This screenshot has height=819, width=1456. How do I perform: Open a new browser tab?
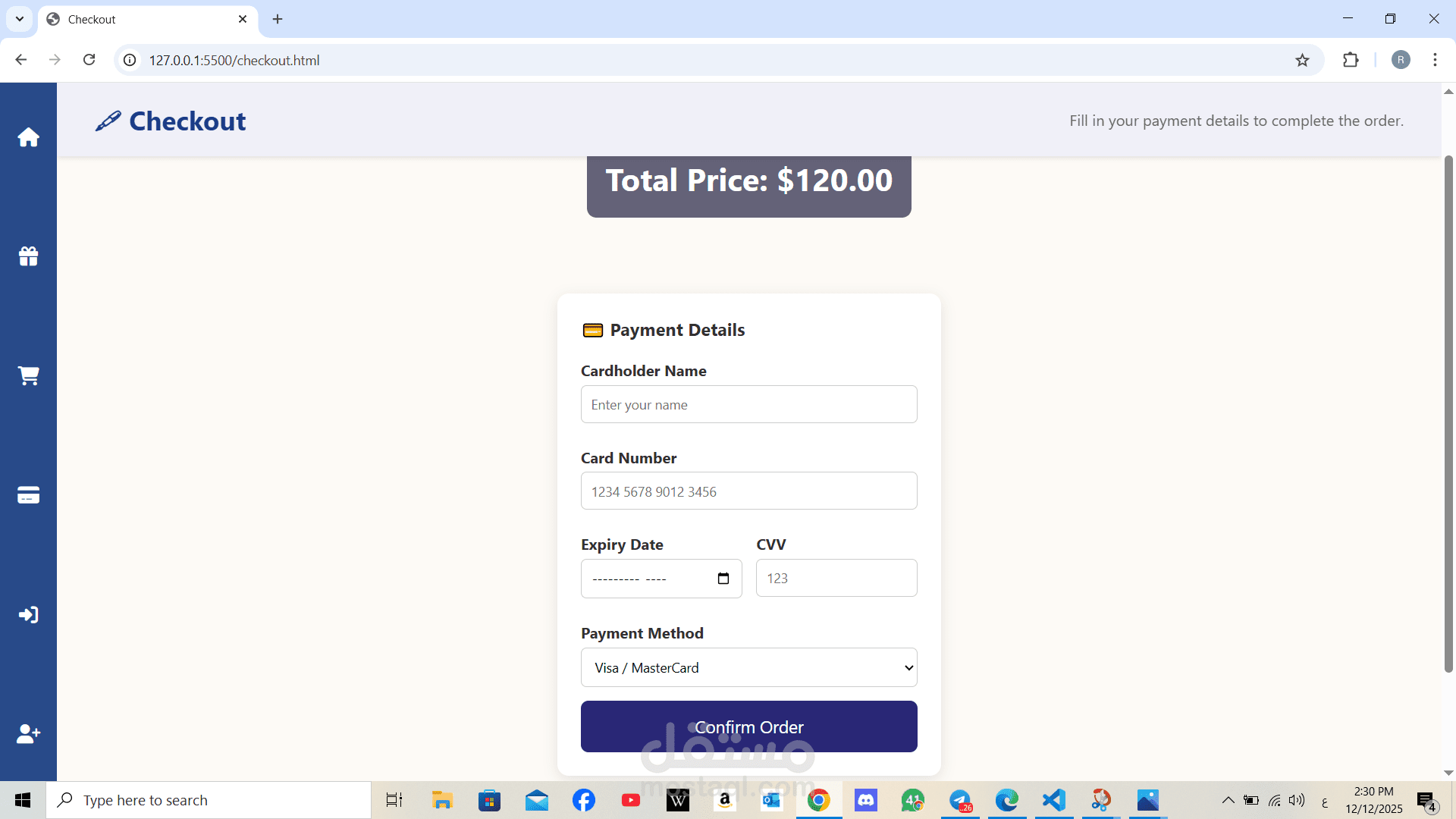click(278, 19)
